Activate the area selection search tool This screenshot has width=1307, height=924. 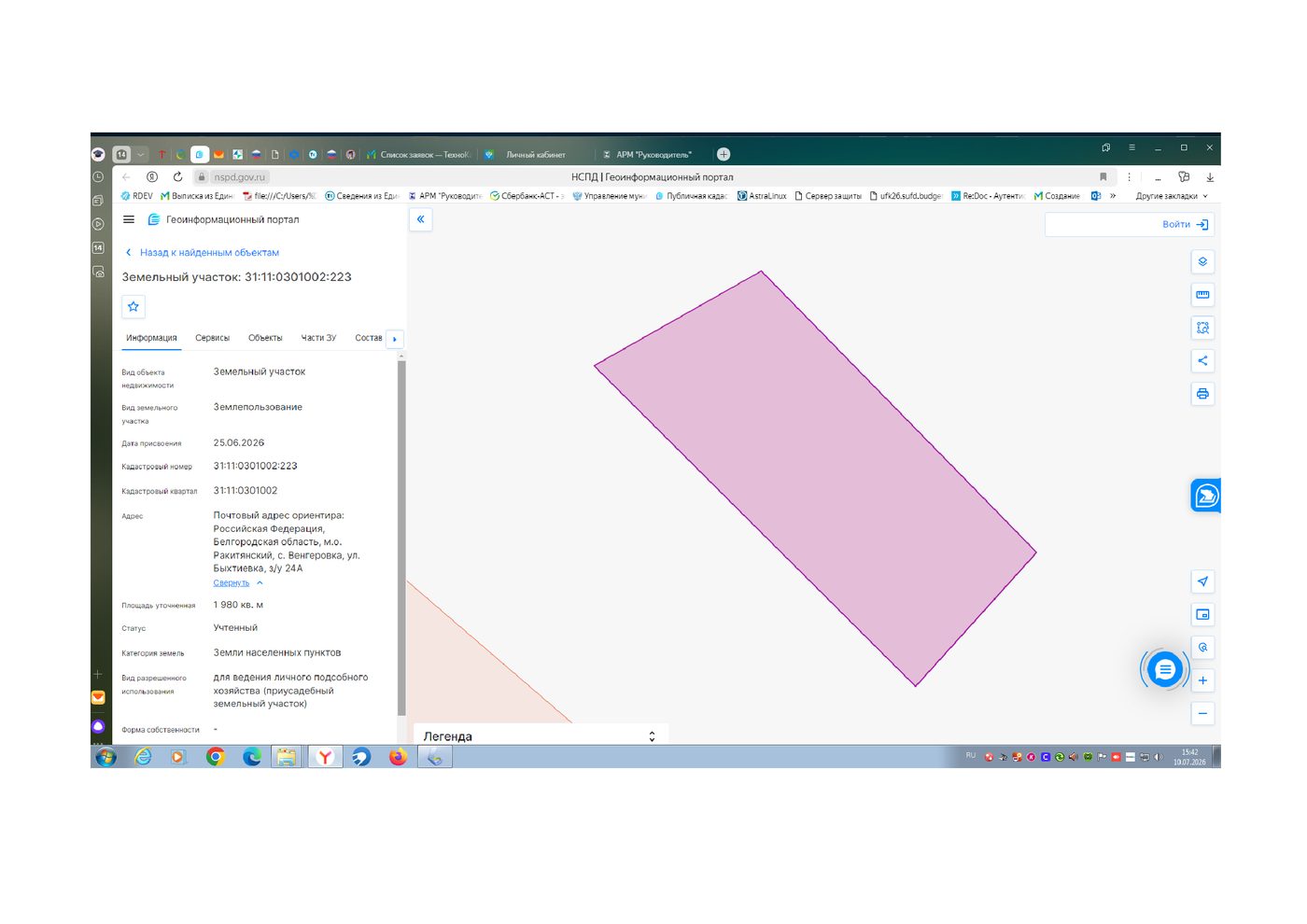click(x=1202, y=328)
